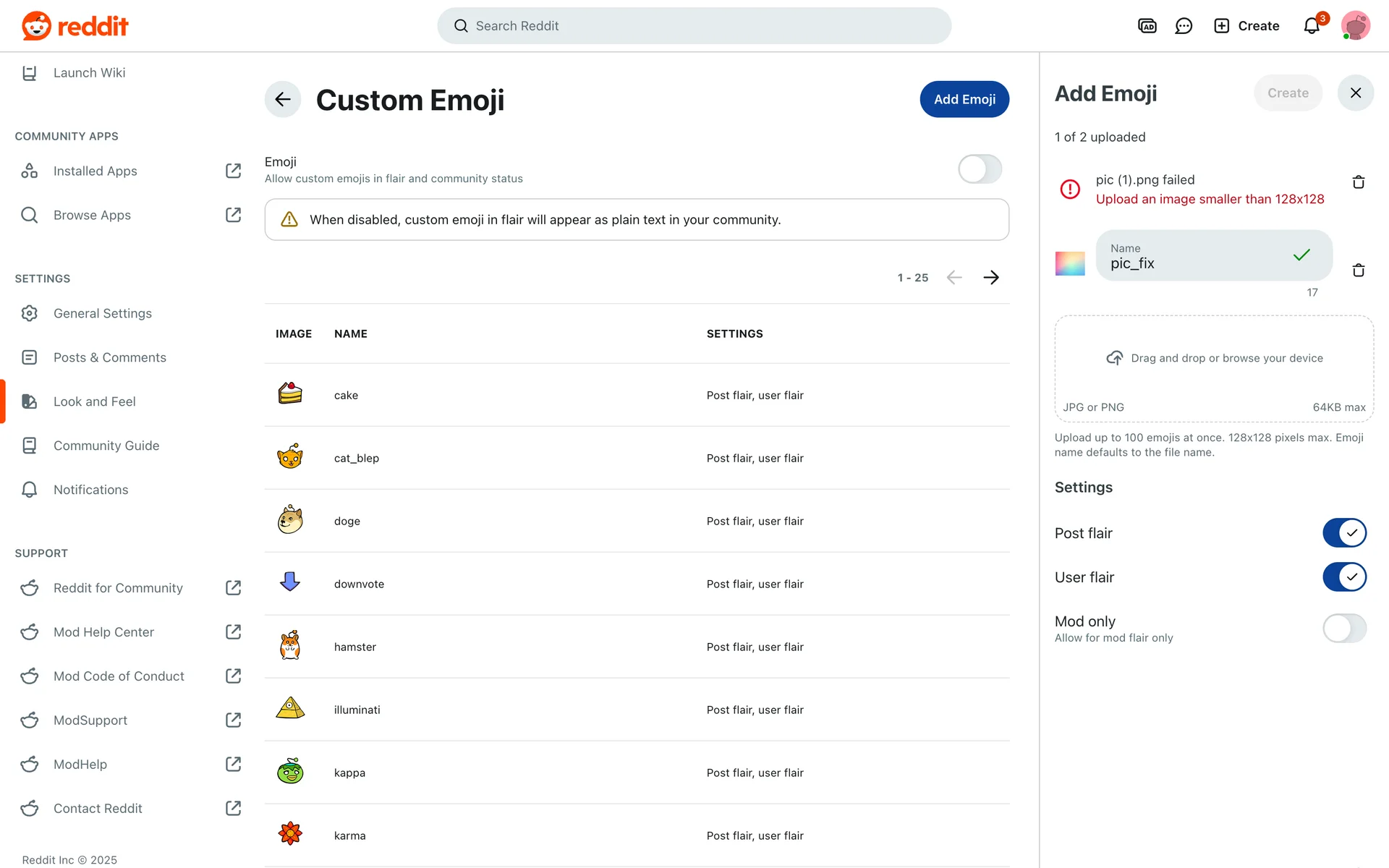
Task: Go to next page of emojis
Action: point(991,278)
